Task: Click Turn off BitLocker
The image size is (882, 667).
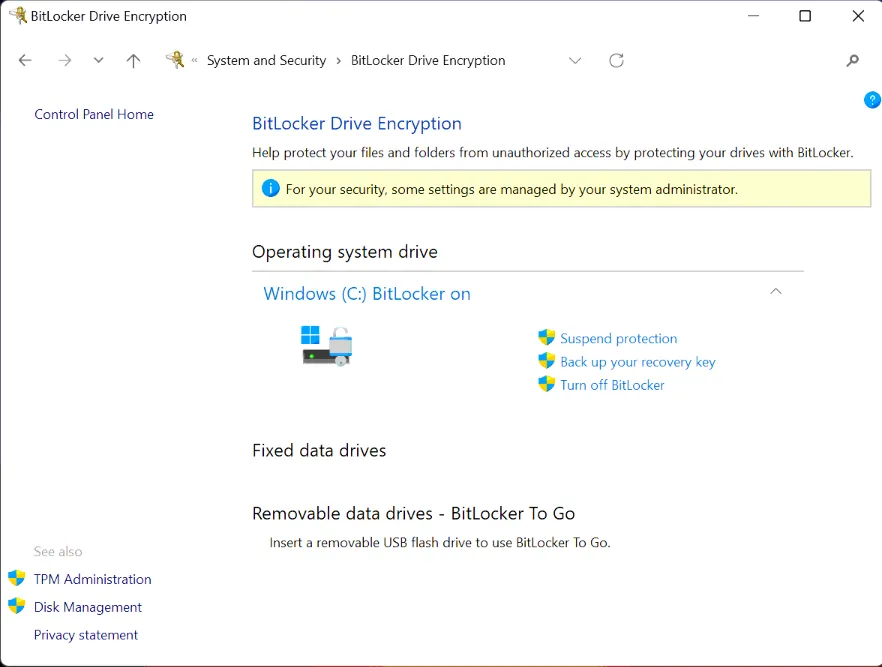Action: (x=612, y=385)
